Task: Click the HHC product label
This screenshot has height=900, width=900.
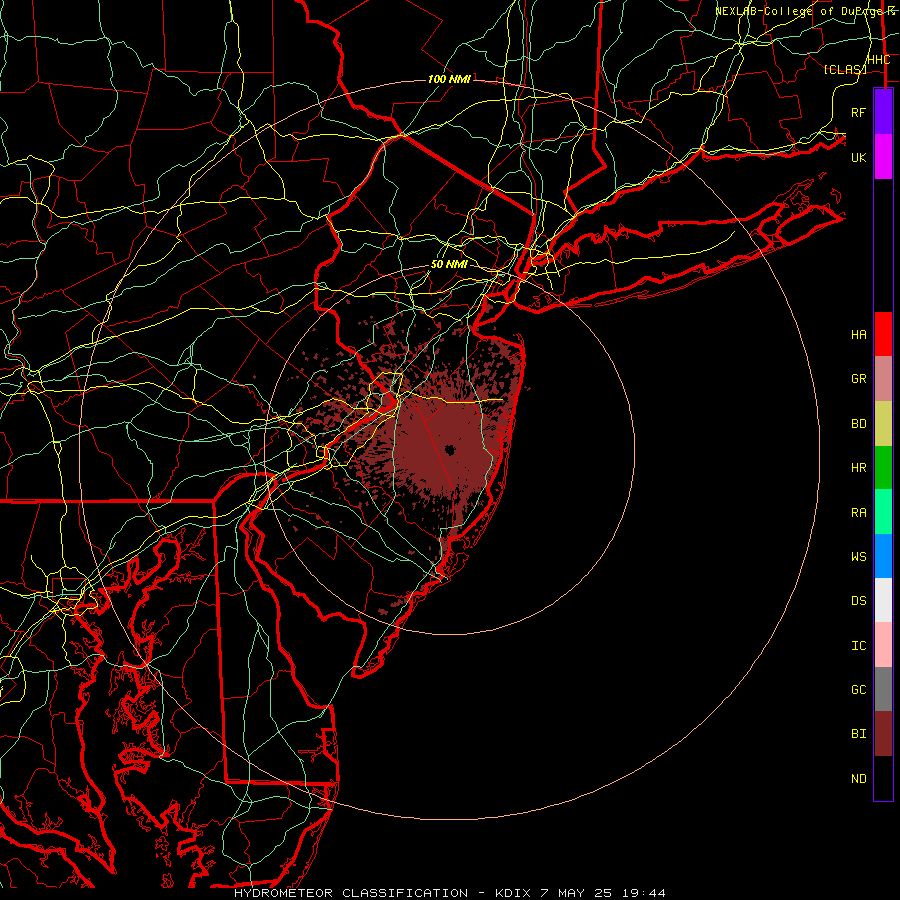Action: tap(879, 60)
